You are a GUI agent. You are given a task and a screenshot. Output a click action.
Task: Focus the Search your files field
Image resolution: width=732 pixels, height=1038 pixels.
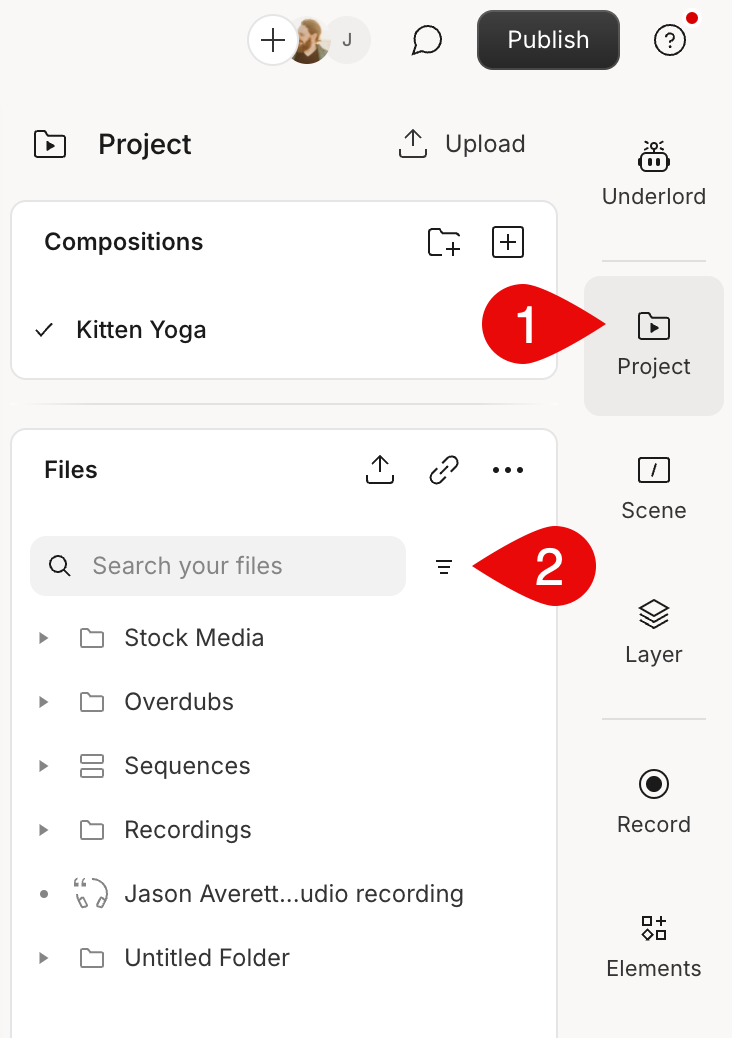pyautogui.click(x=218, y=566)
